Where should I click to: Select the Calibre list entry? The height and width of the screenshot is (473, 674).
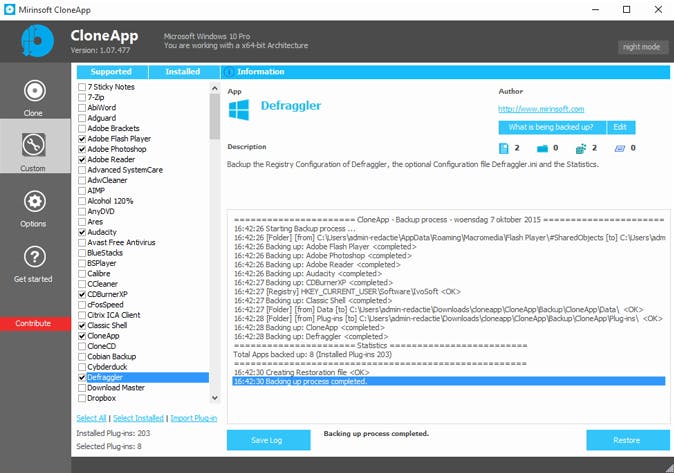99,273
